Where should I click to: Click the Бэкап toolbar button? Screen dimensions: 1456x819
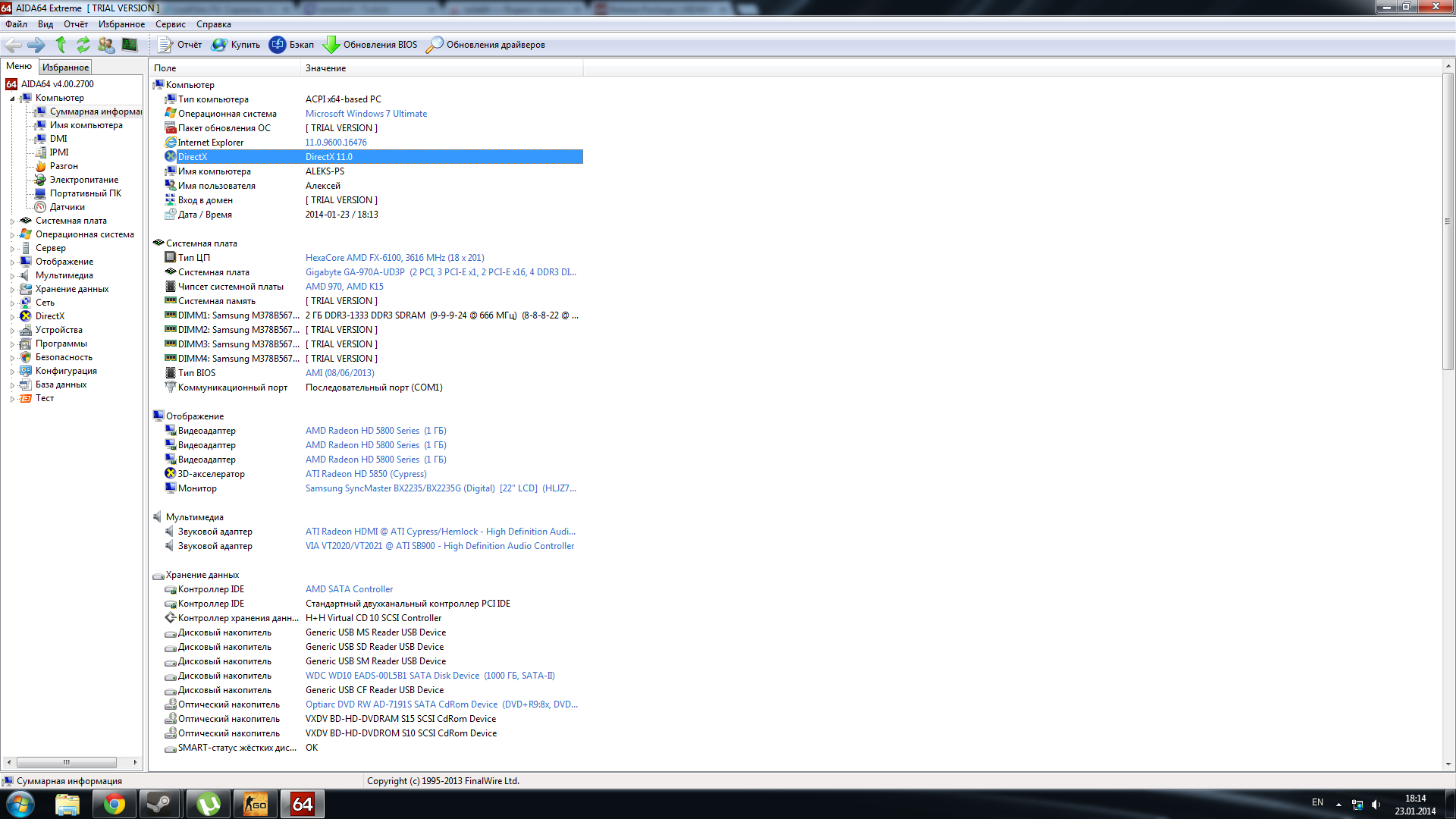pos(292,45)
